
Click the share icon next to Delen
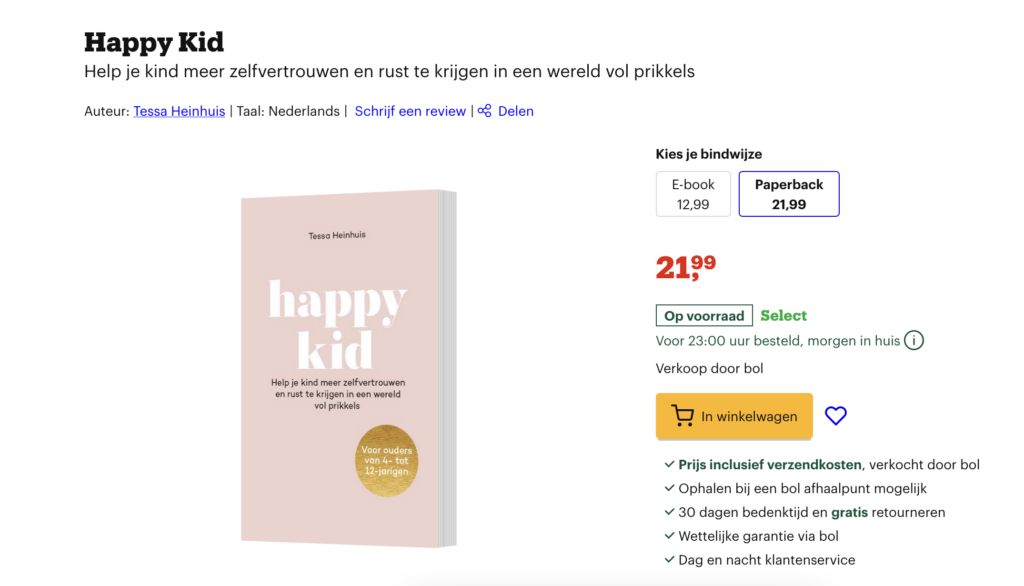click(x=485, y=111)
